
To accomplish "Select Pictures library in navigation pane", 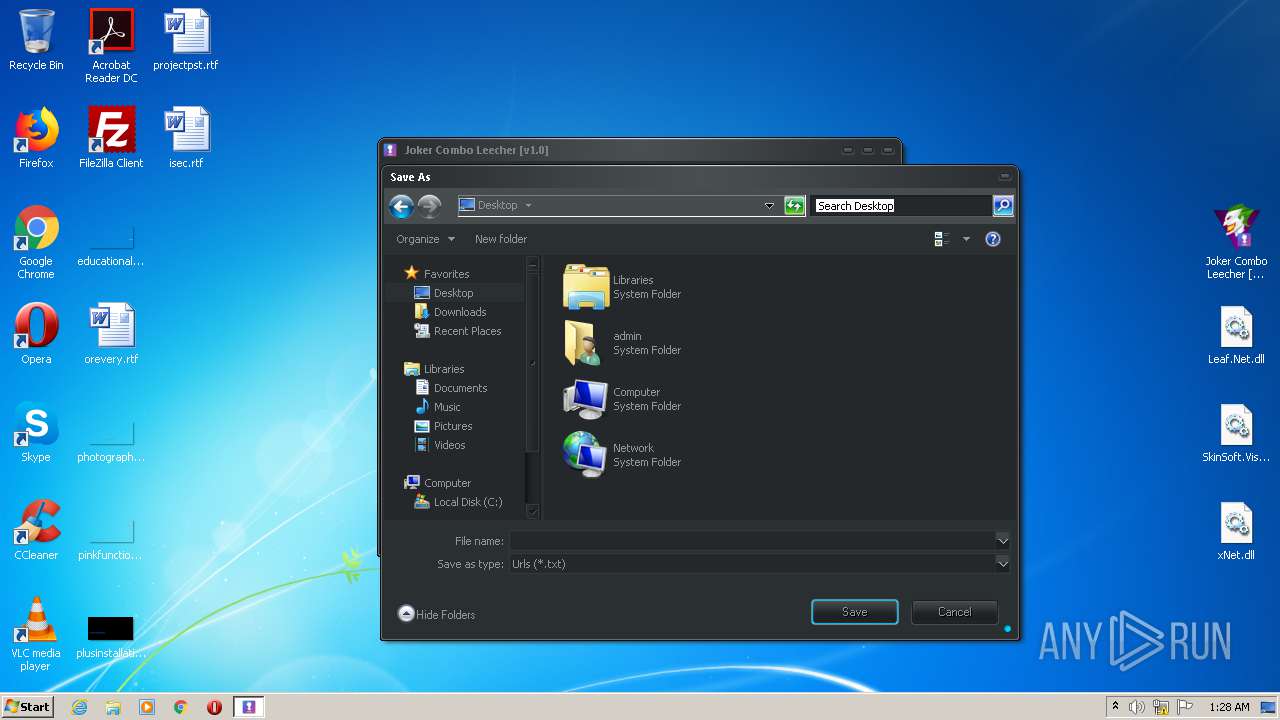I will click(x=443, y=426).
